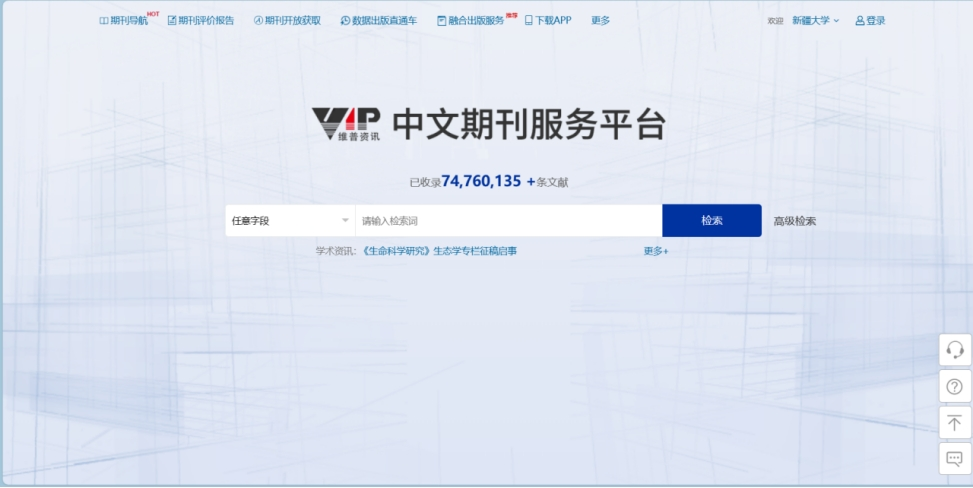Click the VIP 维普资讯 logo
The height and width of the screenshot is (488, 973).
[346, 124]
